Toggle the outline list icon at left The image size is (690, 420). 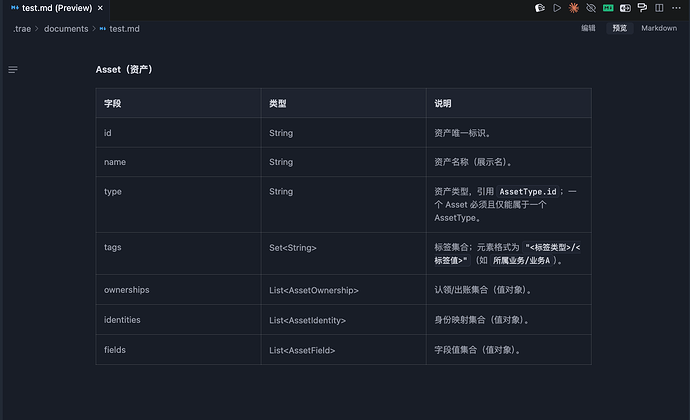click(13, 70)
